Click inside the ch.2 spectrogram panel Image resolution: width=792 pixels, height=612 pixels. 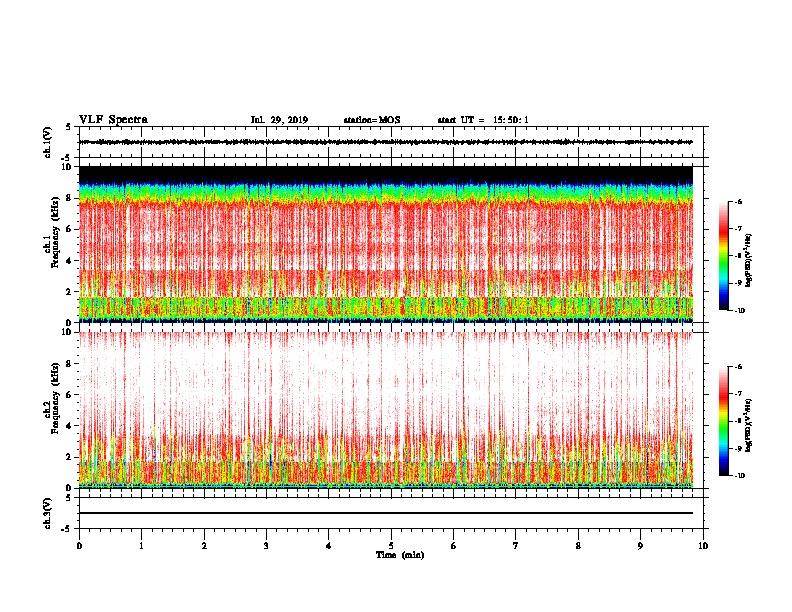[x=386, y=410]
